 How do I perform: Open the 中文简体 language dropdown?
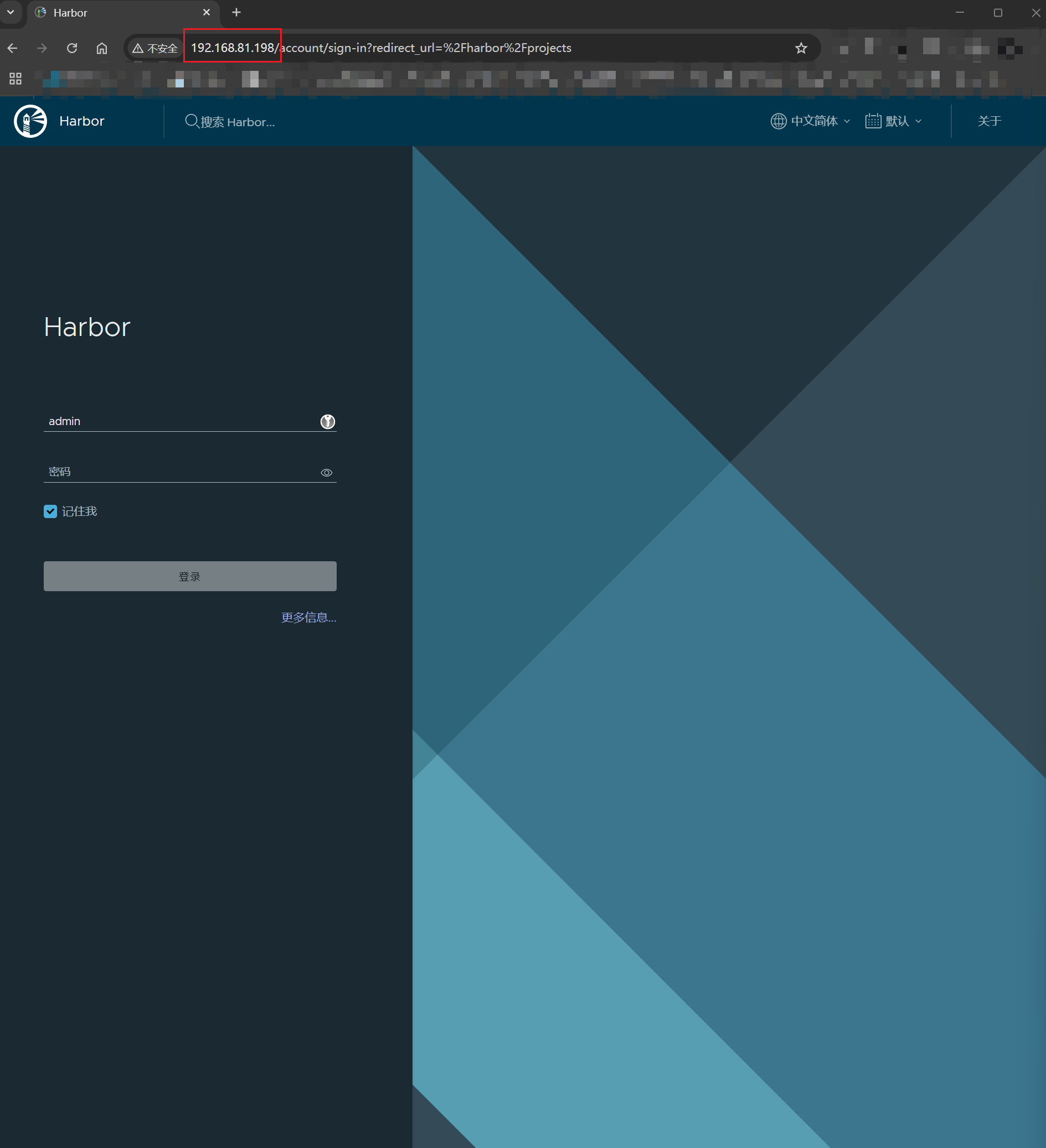[811, 121]
